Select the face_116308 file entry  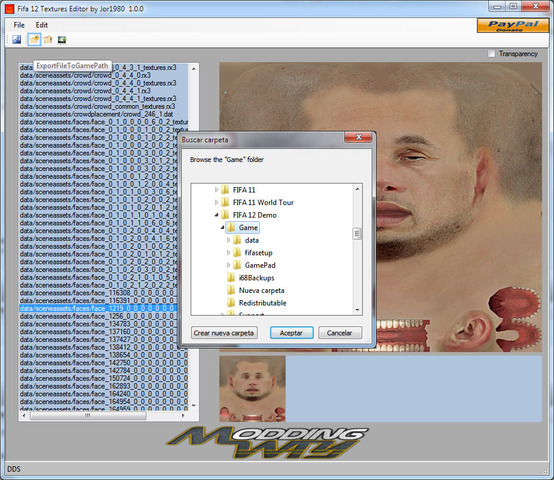tap(98, 293)
